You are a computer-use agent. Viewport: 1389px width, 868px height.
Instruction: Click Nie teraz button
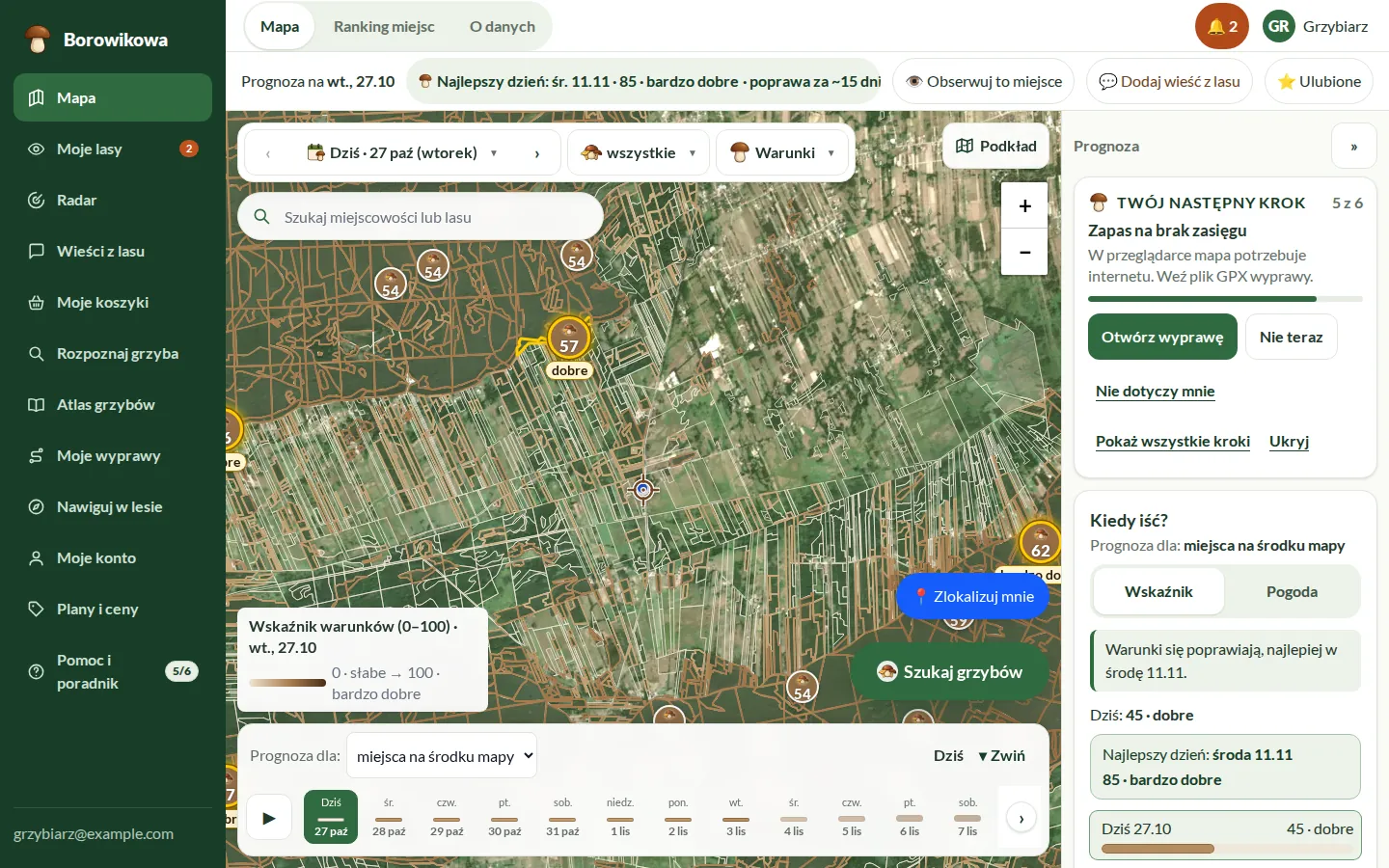1291,337
